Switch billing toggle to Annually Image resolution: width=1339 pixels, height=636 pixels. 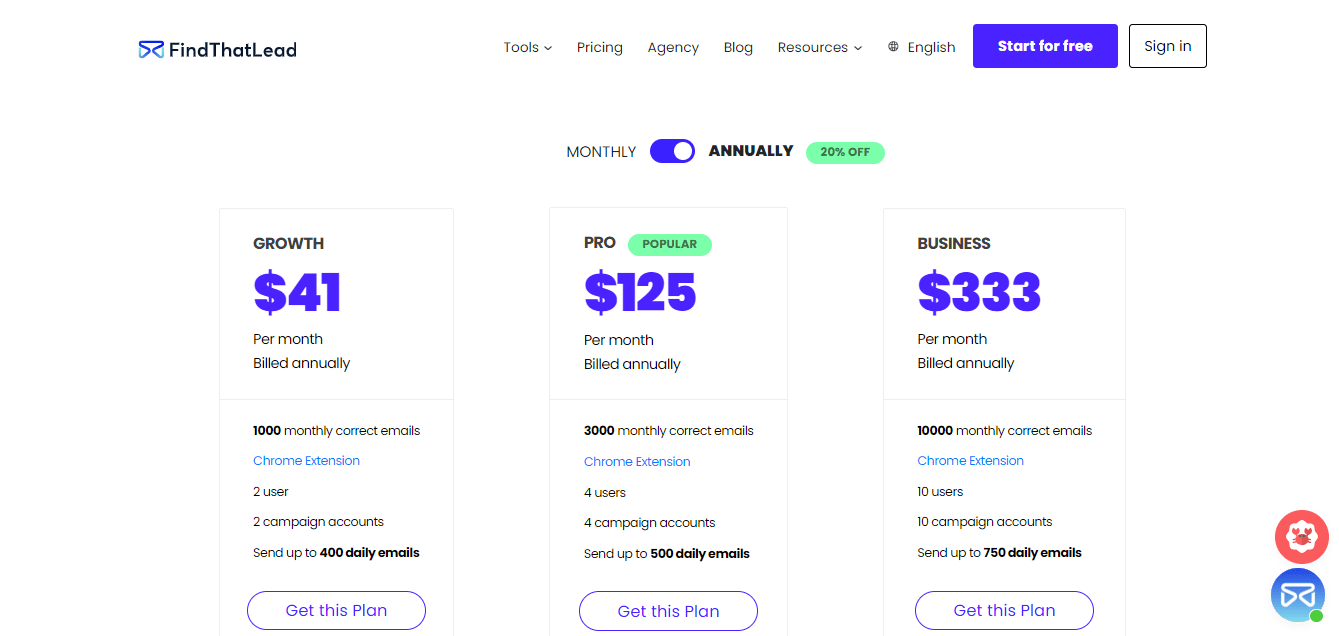coord(672,150)
